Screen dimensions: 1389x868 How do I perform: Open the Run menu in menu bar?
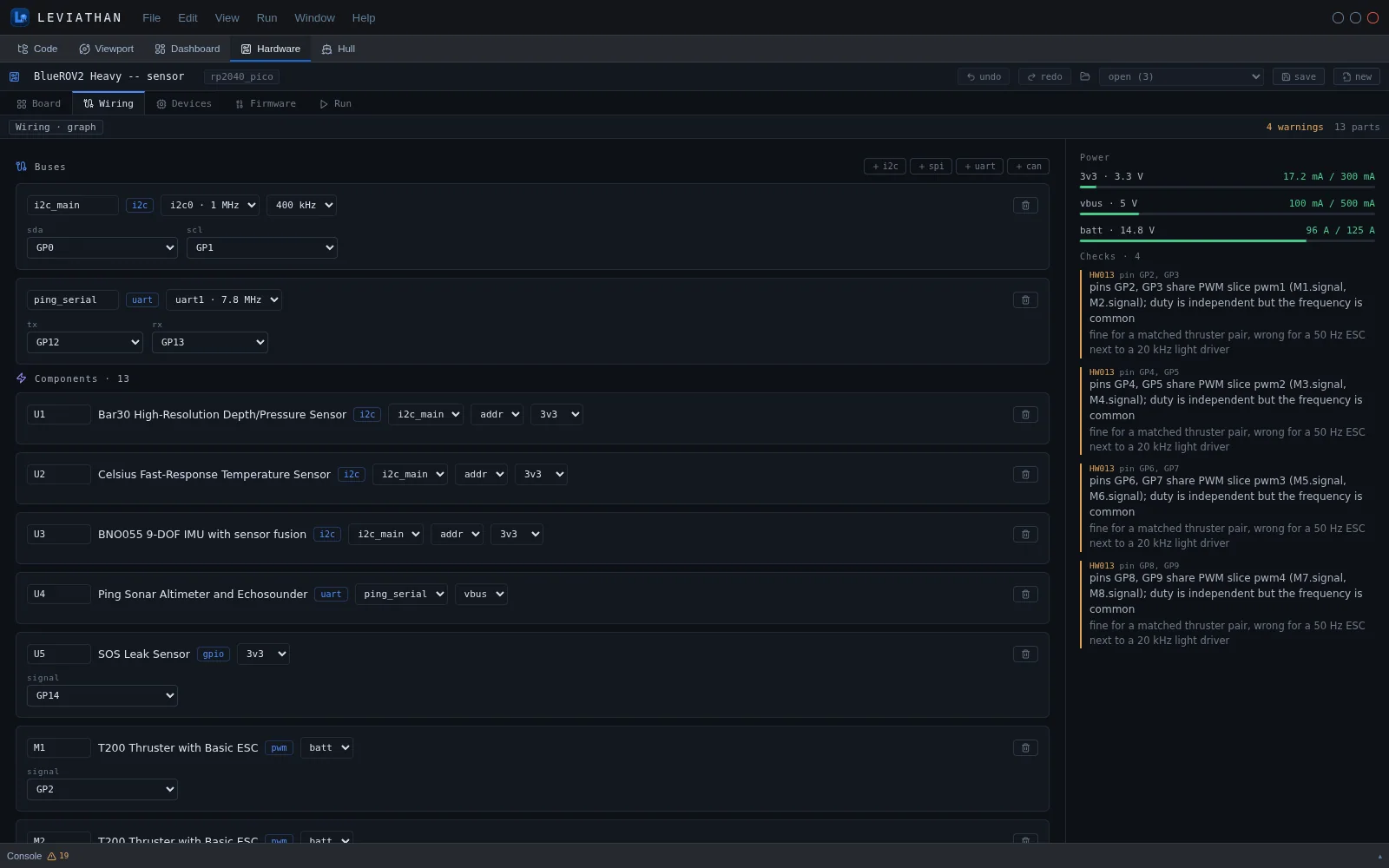[267, 17]
